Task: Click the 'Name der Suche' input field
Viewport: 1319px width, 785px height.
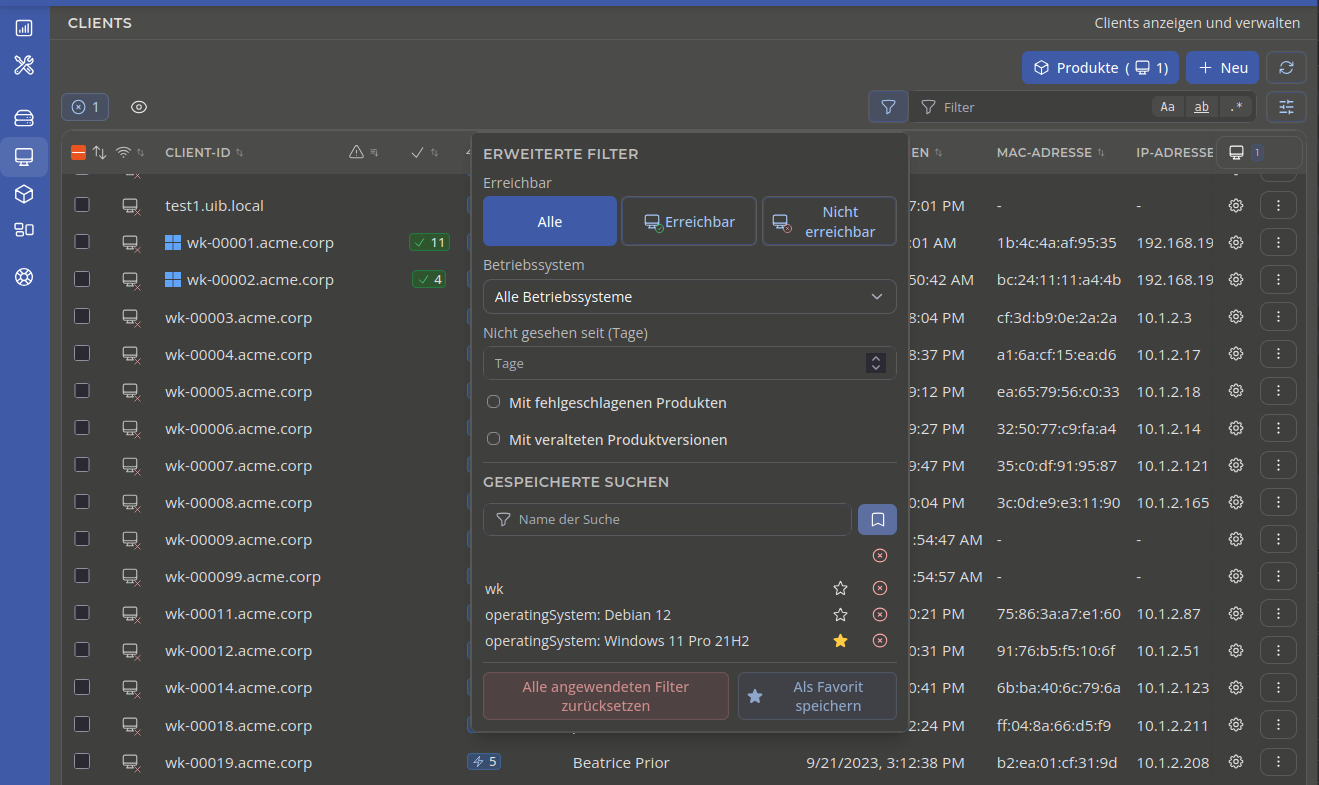Action: coord(667,519)
